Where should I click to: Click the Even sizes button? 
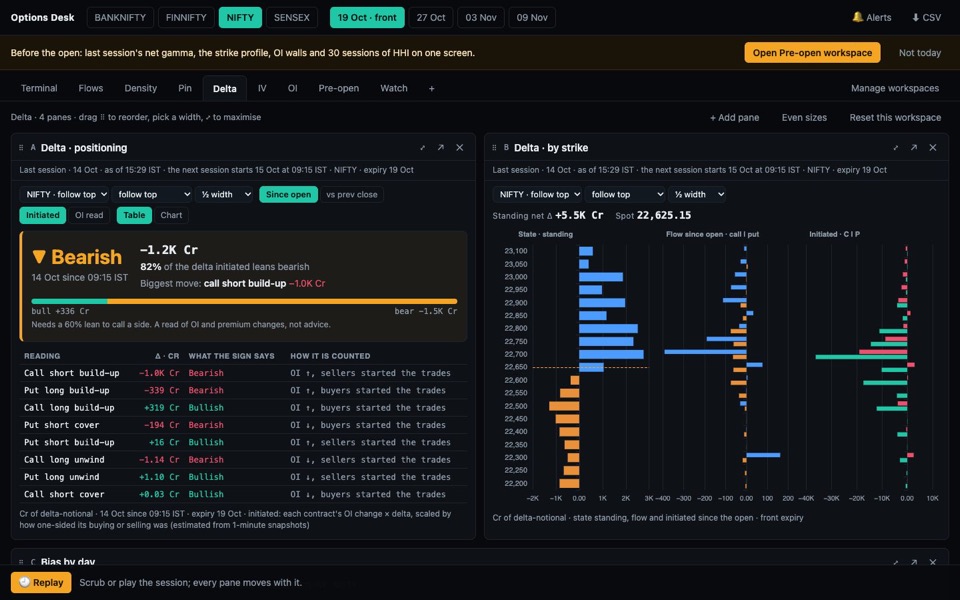(804, 118)
